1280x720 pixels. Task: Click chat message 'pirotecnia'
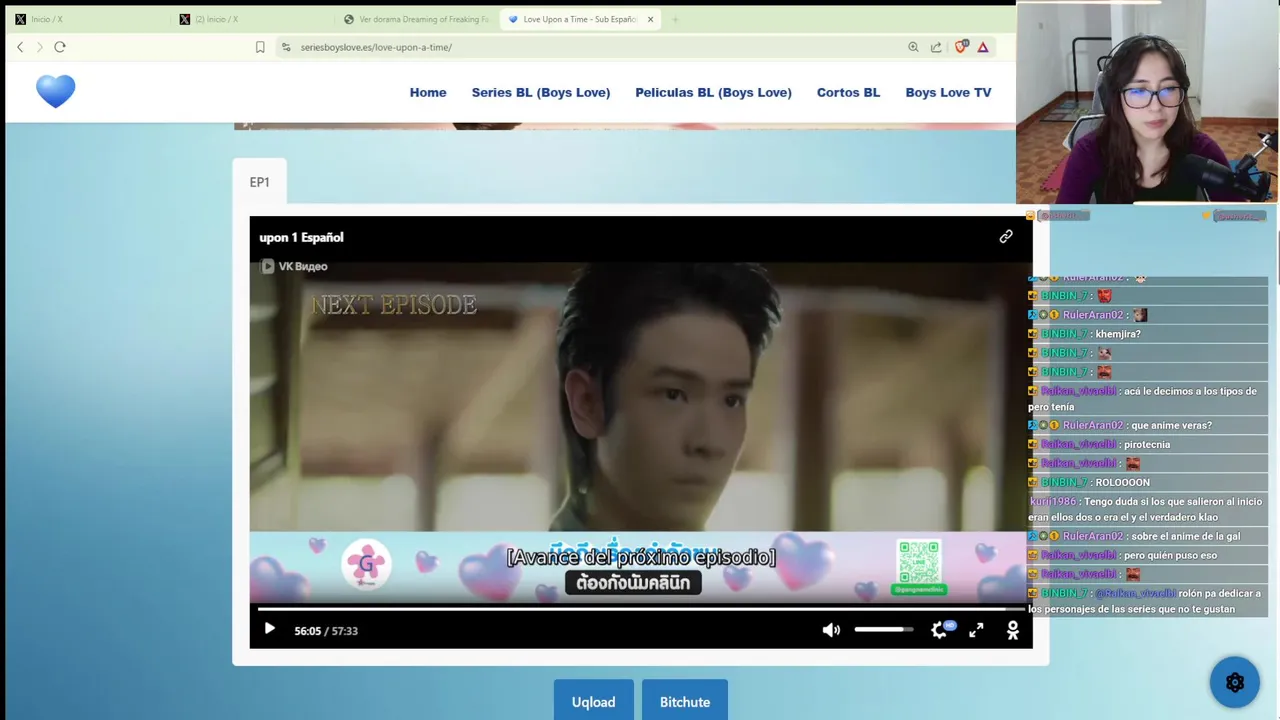(x=1147, y=444)
